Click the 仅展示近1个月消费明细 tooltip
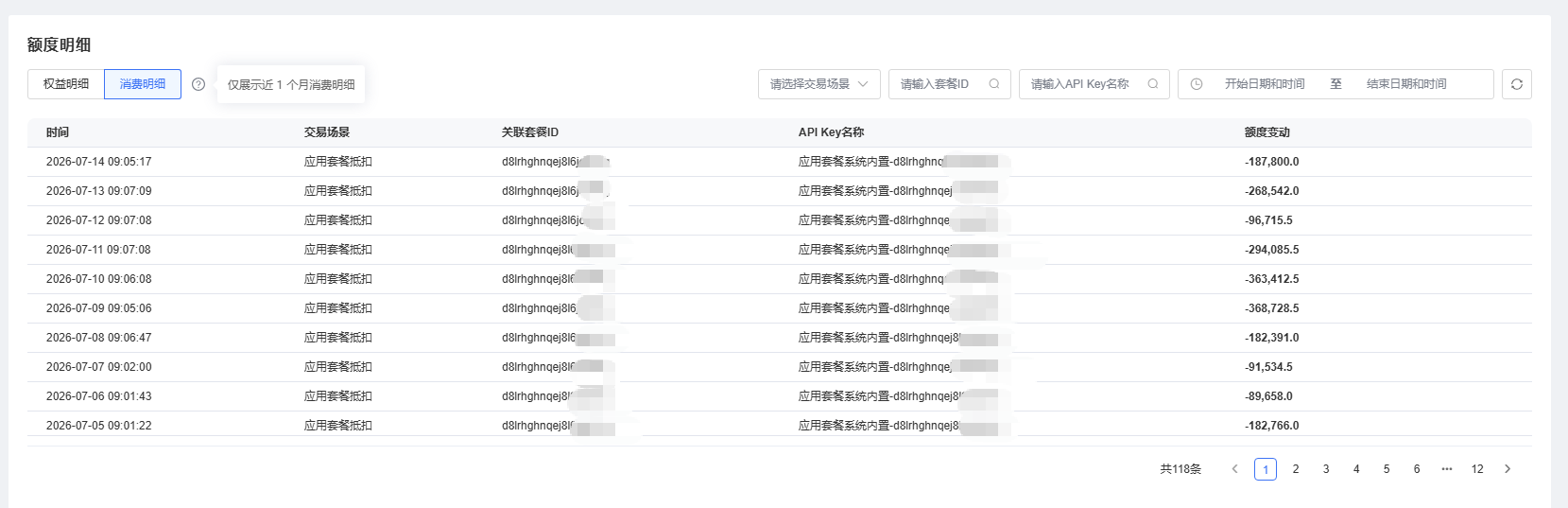 pyautogui.click(x=291, y=85)
